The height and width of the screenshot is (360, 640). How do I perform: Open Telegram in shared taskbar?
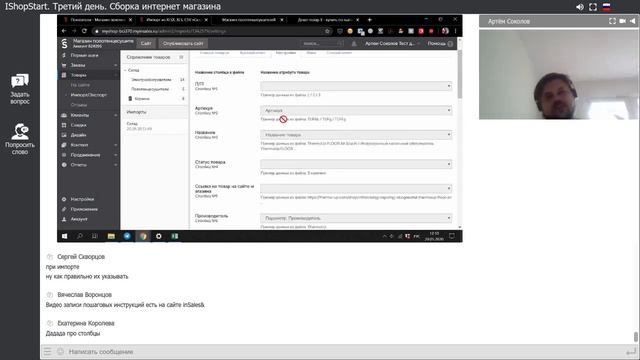click(127, 236)
